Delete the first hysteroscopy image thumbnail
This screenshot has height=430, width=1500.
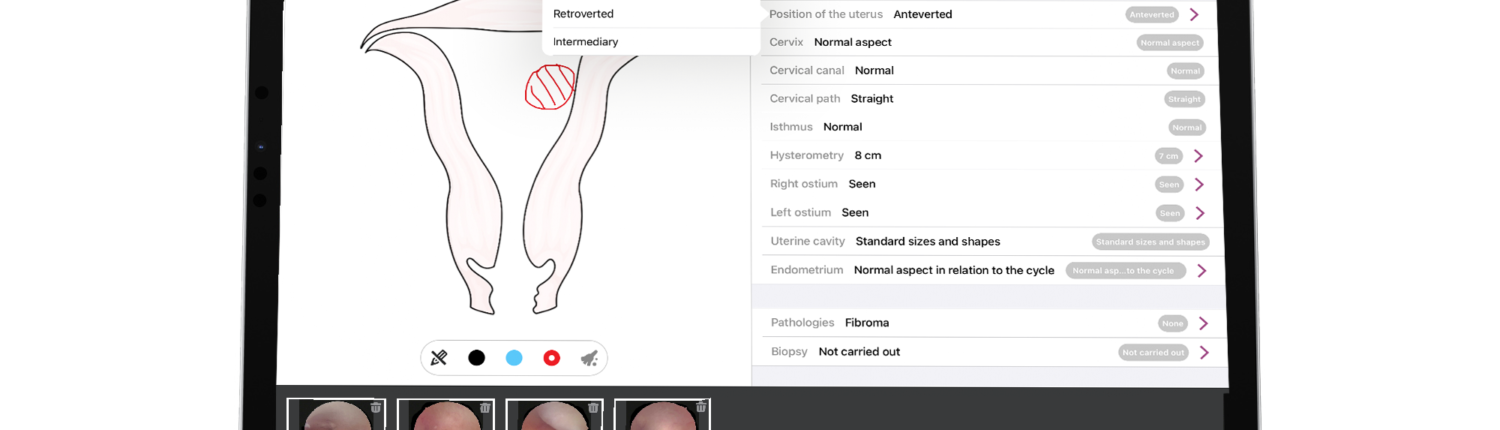pos(376,407)
